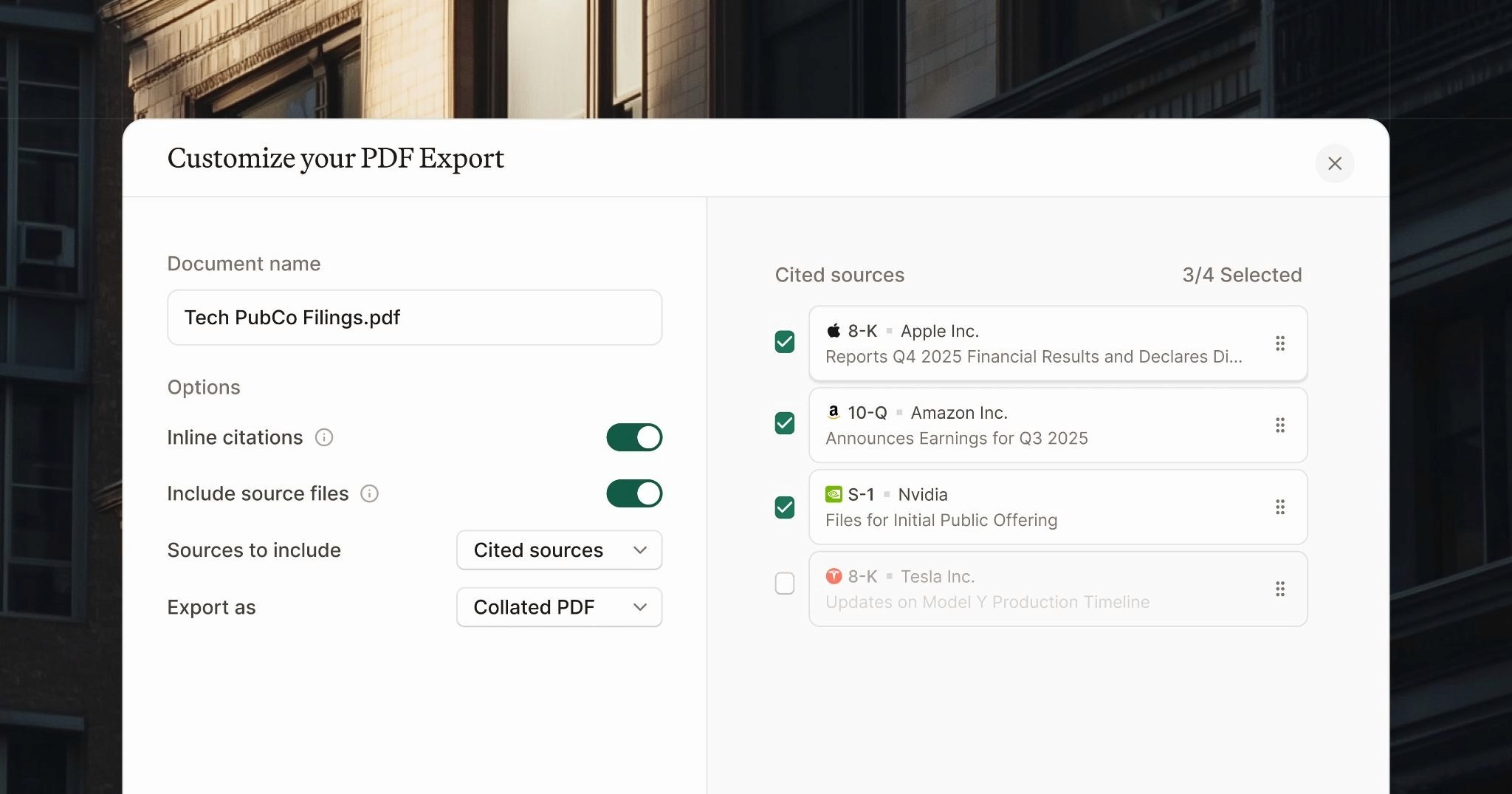
Task: Click 'Reports Q4 2025 Financial Results' text
Action: click(962, 357)
